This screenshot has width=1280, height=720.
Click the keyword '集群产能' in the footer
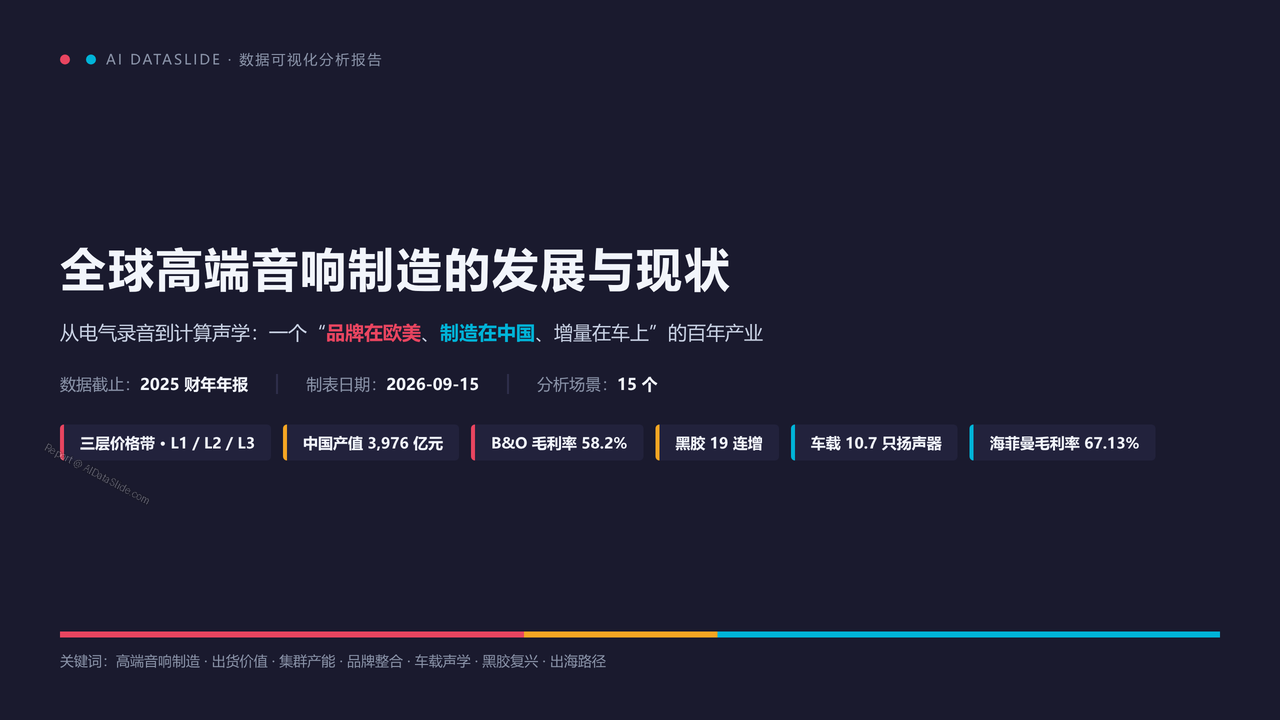tap(307, 661)
